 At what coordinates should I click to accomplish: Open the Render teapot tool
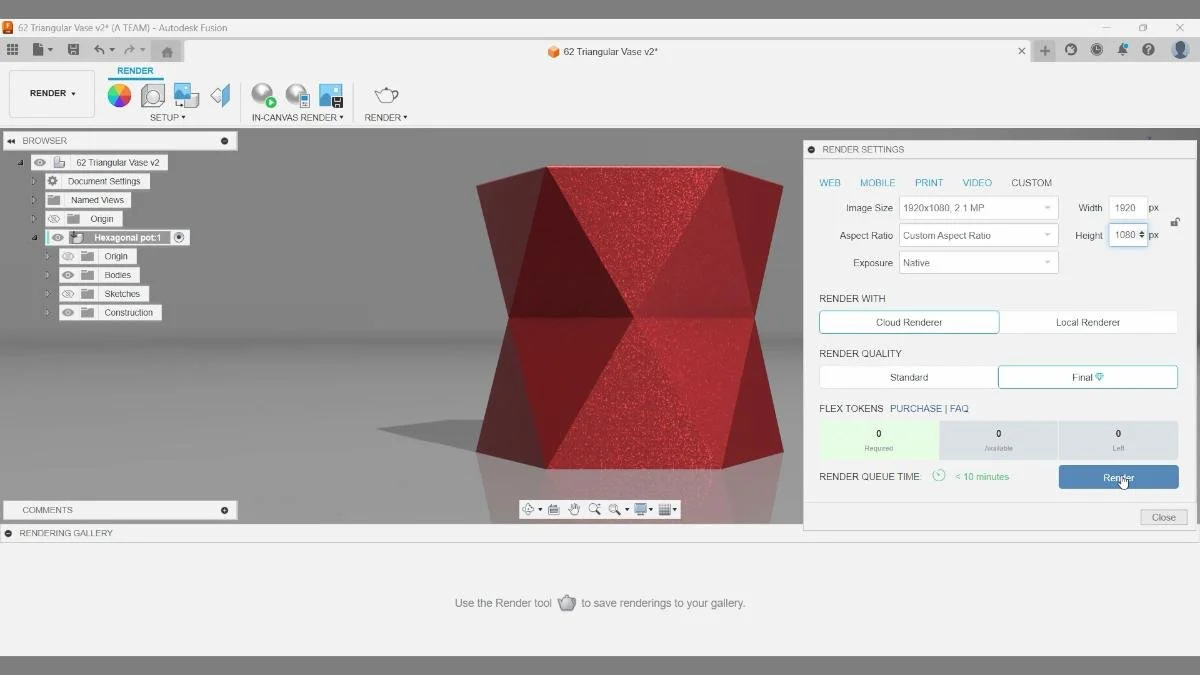pyautogui.click(x=383, y=95)
